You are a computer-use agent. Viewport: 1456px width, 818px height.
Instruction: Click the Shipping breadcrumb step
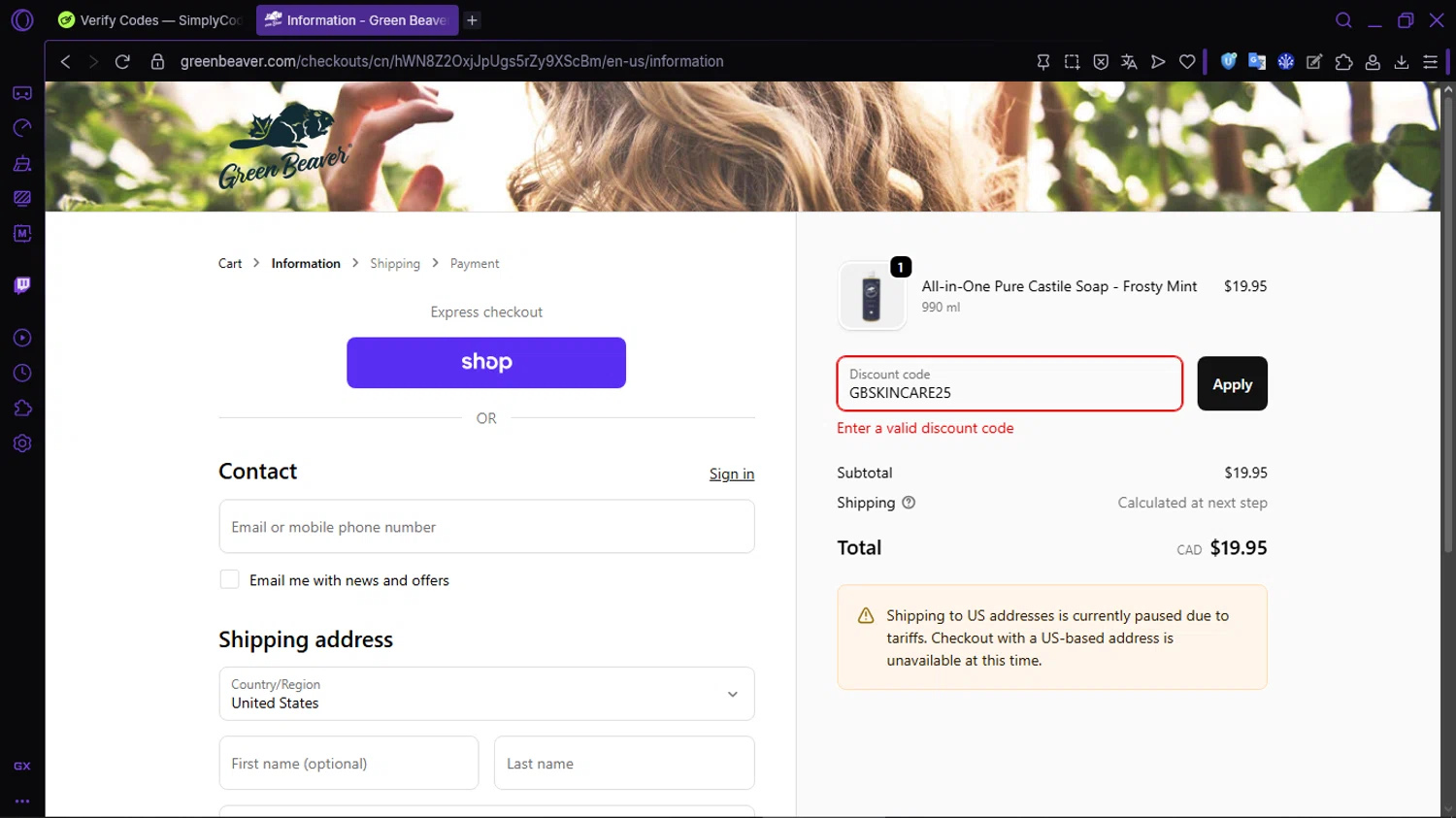[395, 264]
